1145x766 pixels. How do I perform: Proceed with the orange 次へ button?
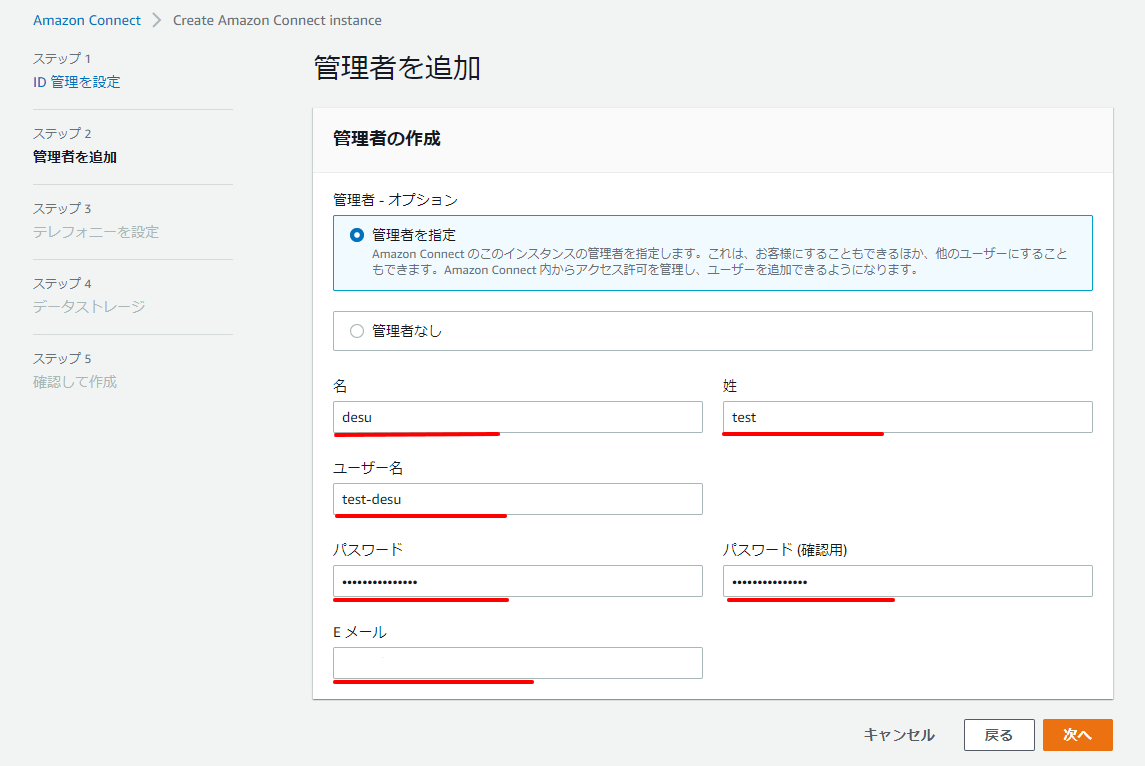point(1077,735)
